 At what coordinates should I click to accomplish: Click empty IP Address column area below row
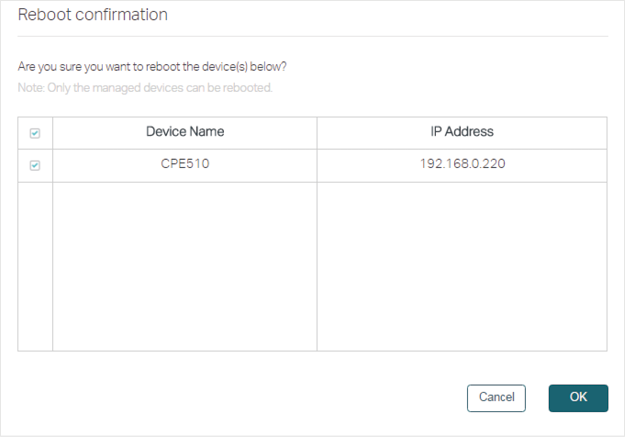click(x=462, y=267)
